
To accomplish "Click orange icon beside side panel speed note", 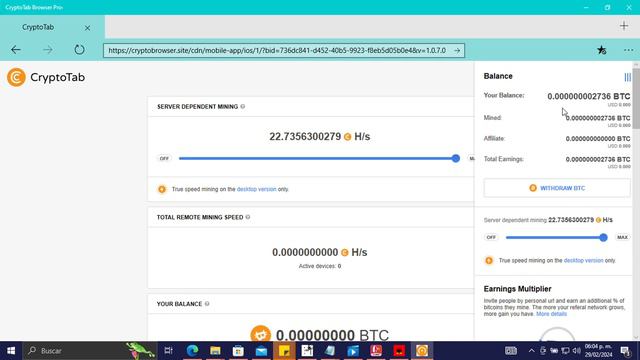I will [x=489, y=260].
